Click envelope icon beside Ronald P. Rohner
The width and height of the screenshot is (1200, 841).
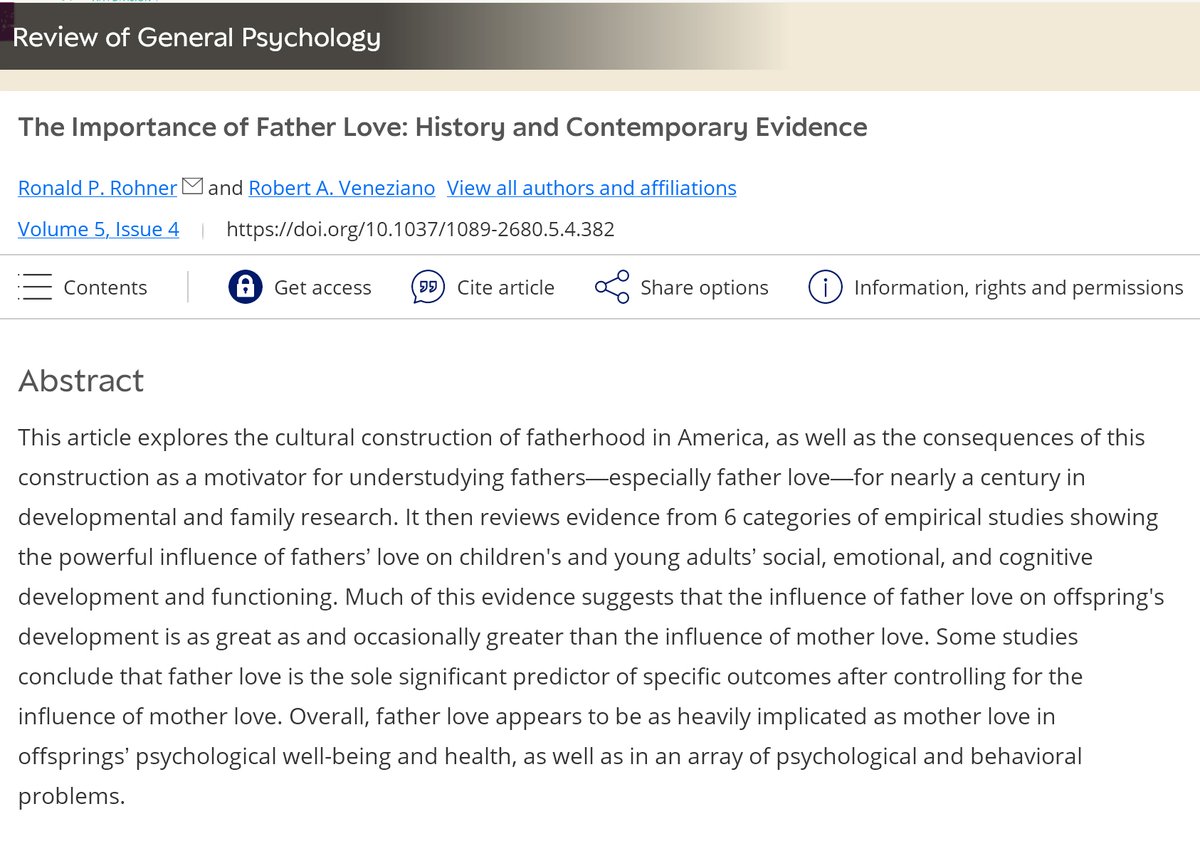[192, 186]
